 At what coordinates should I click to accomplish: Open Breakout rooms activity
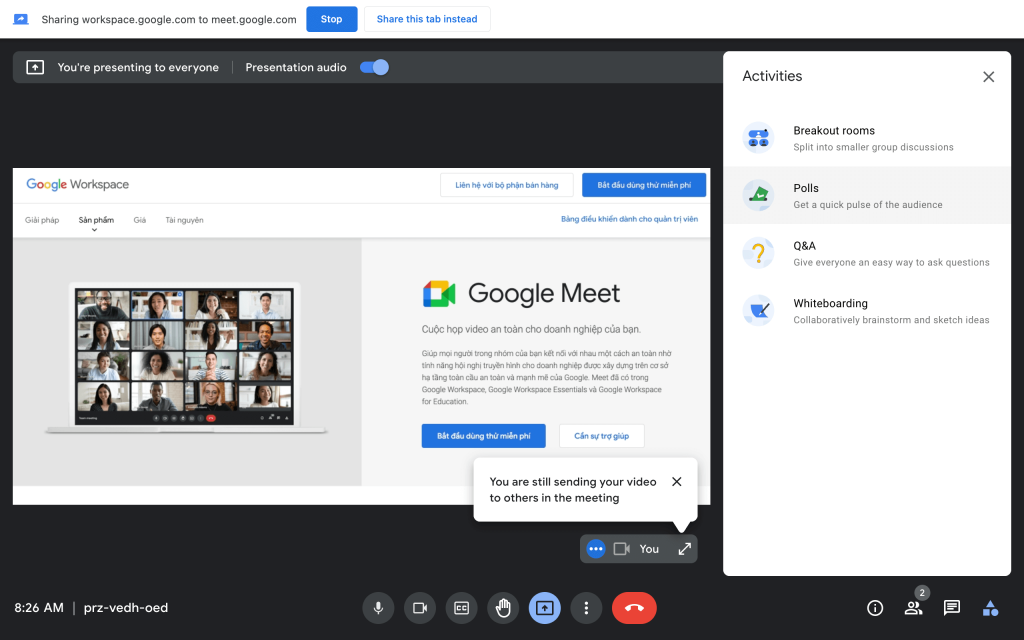tap(867, 138)
